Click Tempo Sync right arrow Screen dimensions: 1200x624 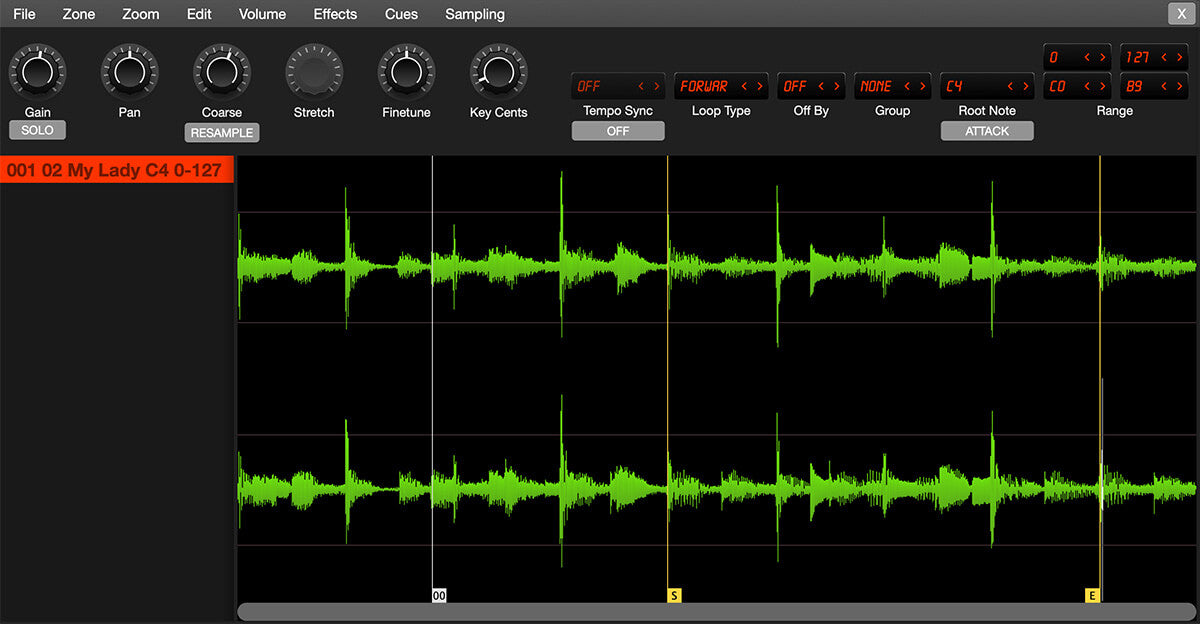(656, 87)
